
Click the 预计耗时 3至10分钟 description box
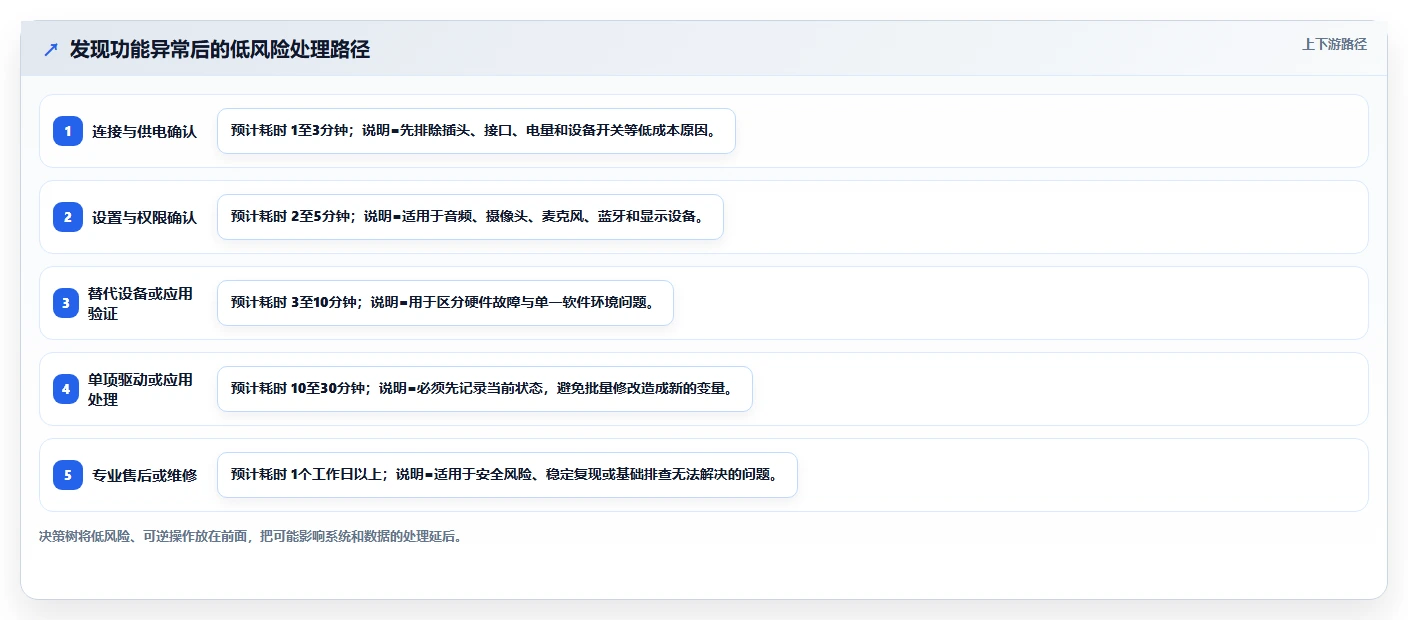(x=445, y=303)
